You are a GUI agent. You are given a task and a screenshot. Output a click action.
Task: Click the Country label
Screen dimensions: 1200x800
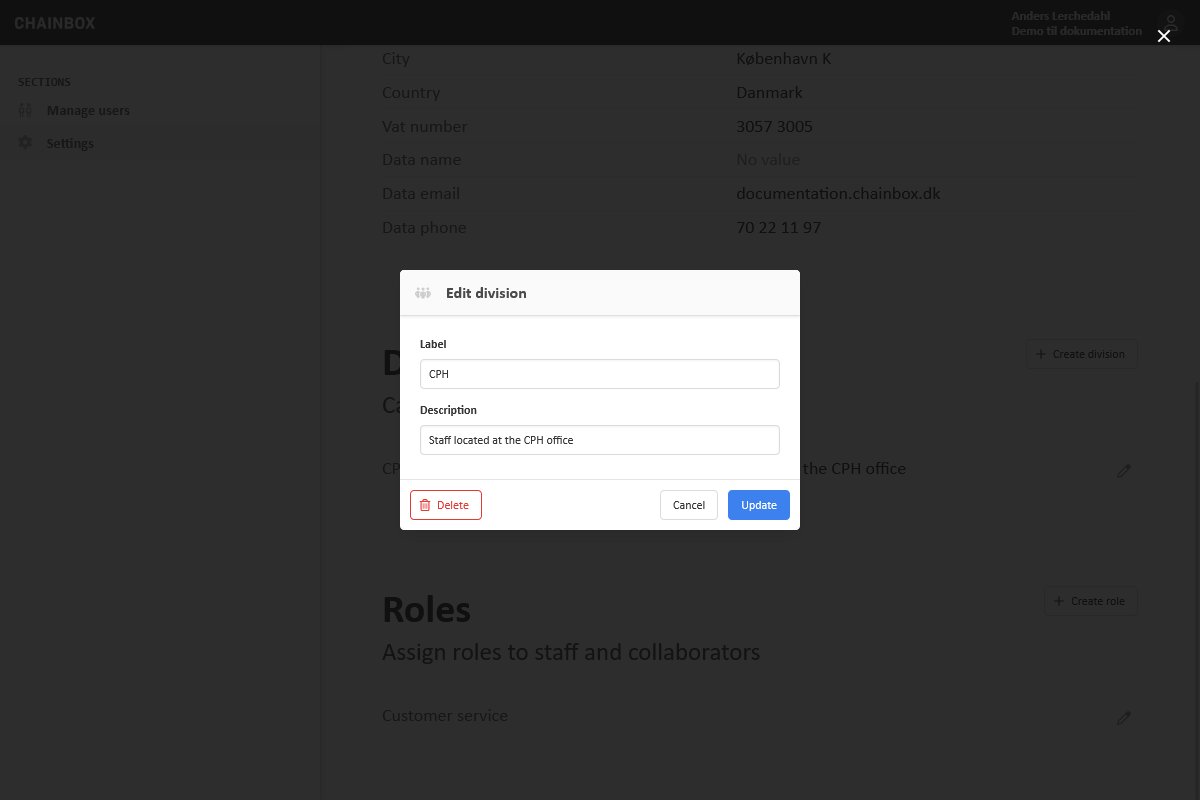click(x=411, y=93)
